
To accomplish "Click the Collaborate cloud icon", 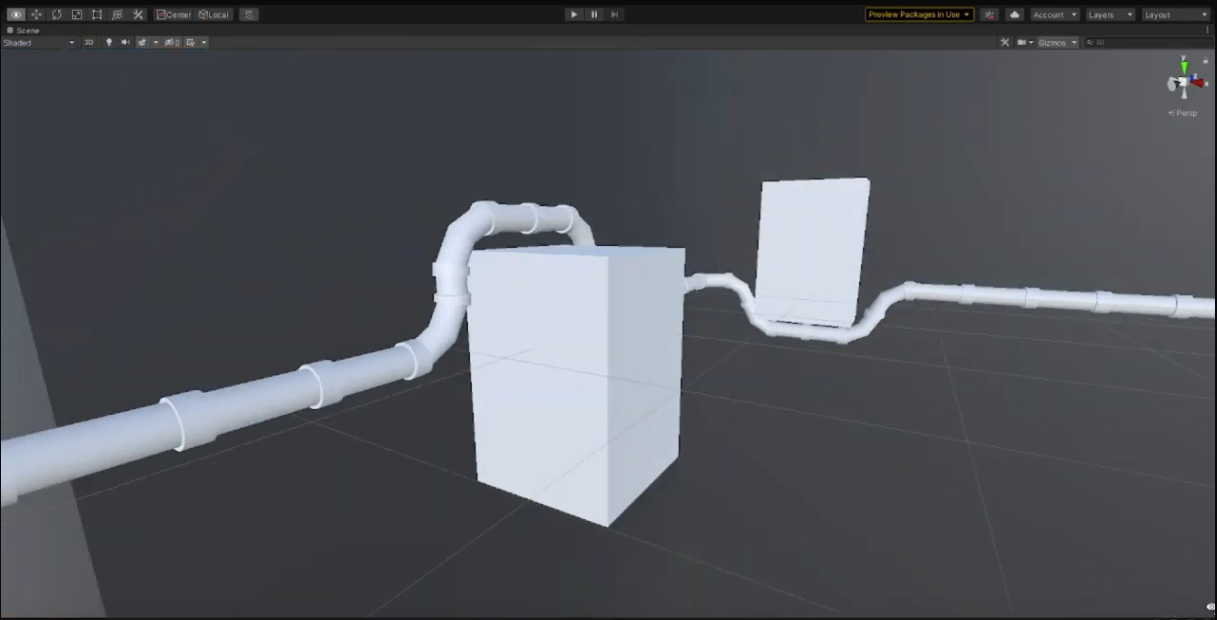I will click(x=1015, y=14).
